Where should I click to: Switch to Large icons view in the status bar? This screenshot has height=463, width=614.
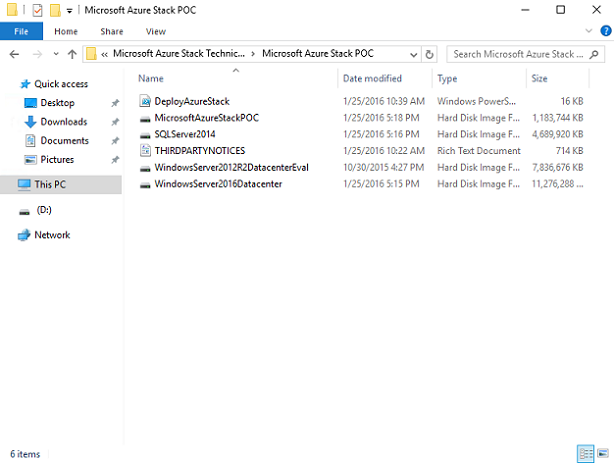603,454
